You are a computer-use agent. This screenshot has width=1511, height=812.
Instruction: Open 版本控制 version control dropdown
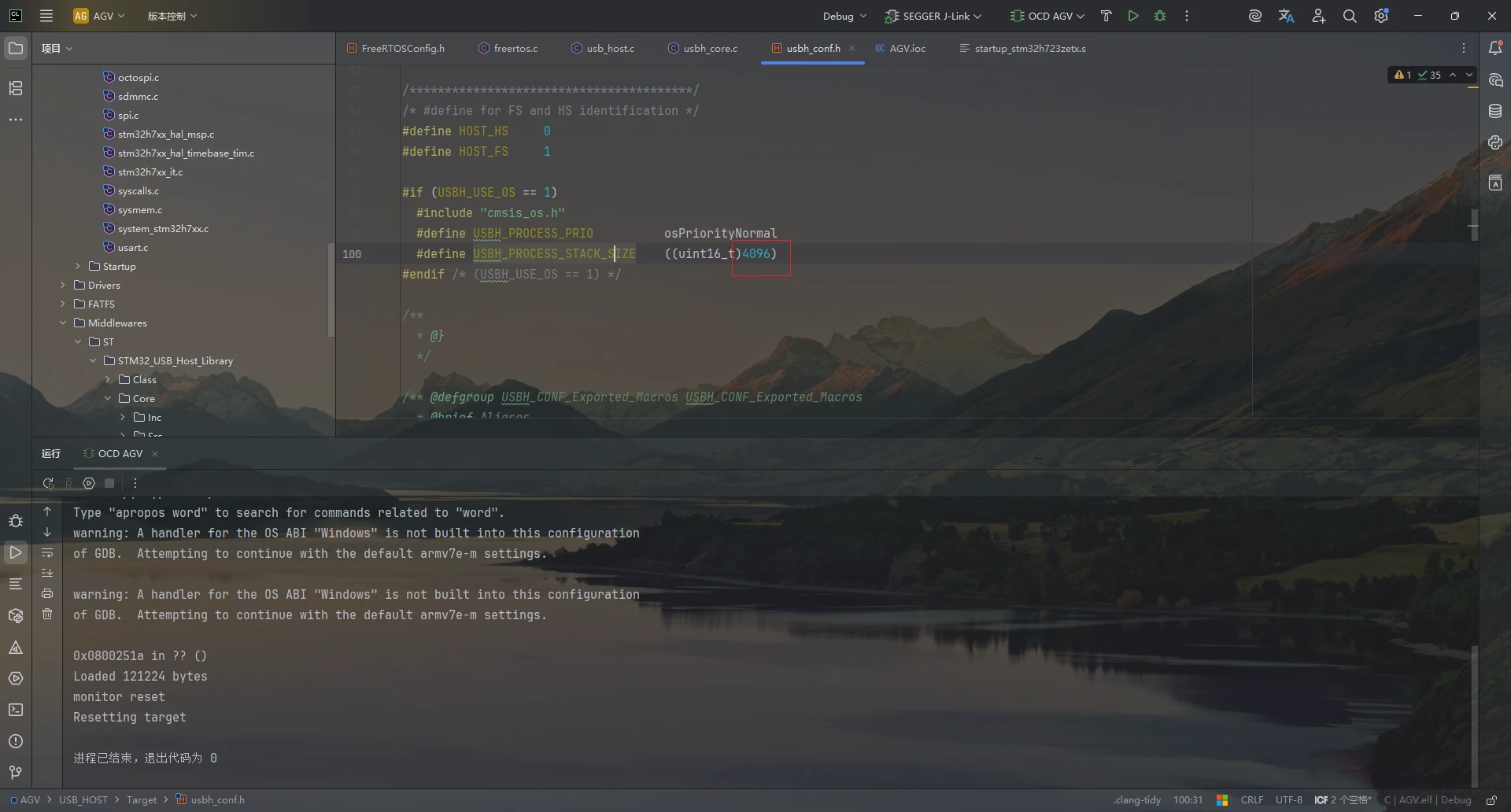172,16
